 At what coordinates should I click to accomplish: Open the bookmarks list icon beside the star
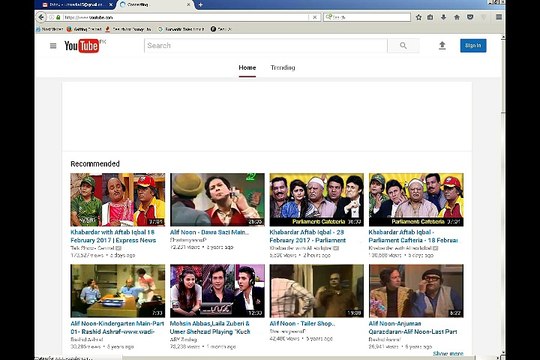point(430,17)
